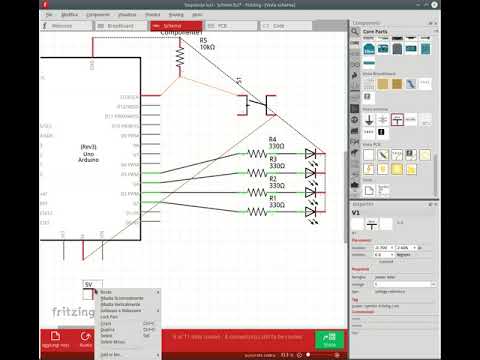Click the Core Parts bin title
Image resolution: width=480 pixels, height=360 pixels.
[375, 31]
